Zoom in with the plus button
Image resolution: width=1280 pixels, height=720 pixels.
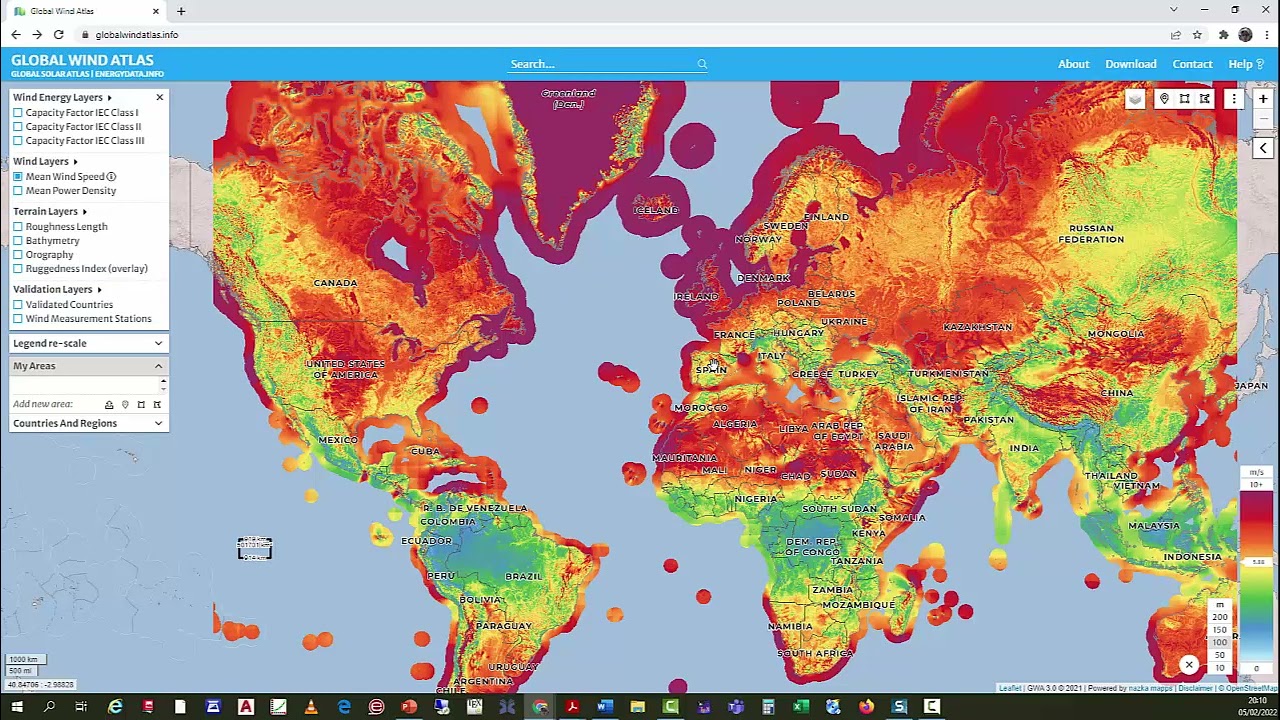pos(1263,99)
